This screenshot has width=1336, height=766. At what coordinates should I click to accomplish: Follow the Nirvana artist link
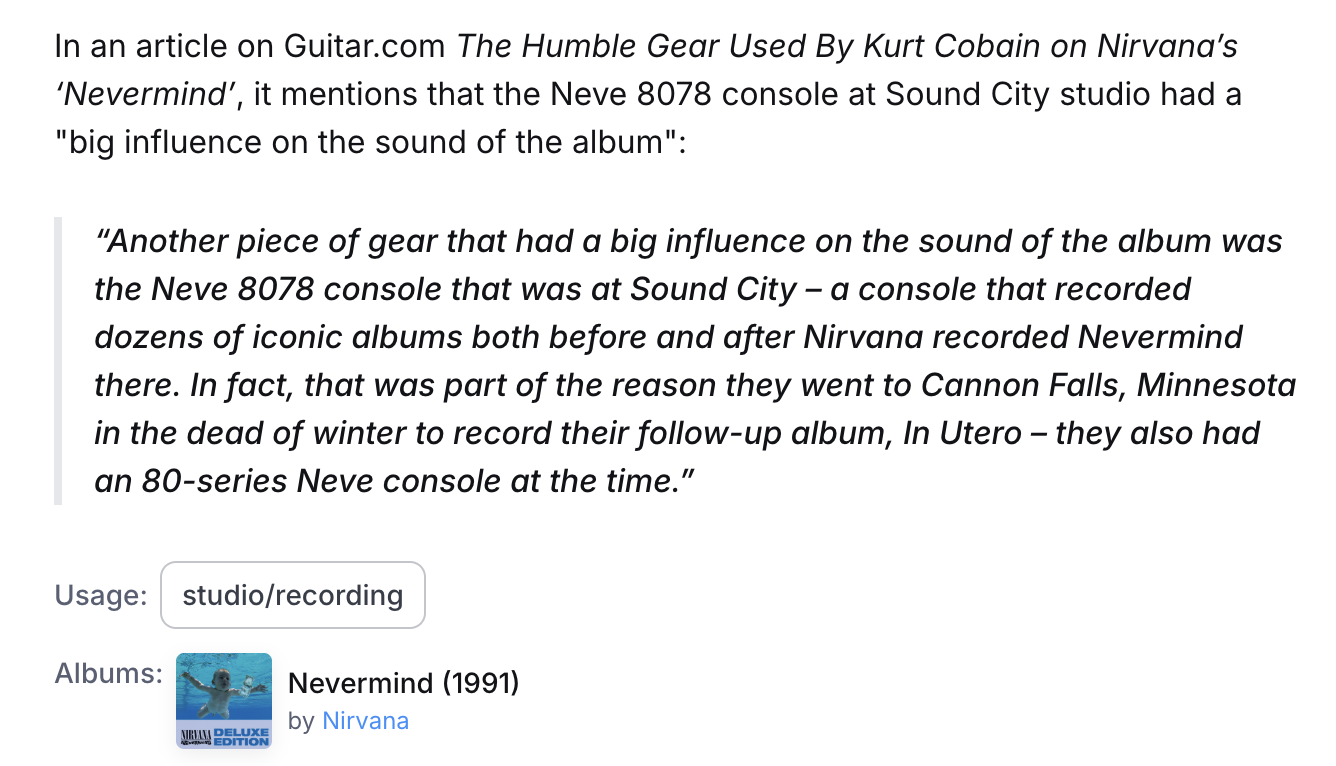point(365,721)
